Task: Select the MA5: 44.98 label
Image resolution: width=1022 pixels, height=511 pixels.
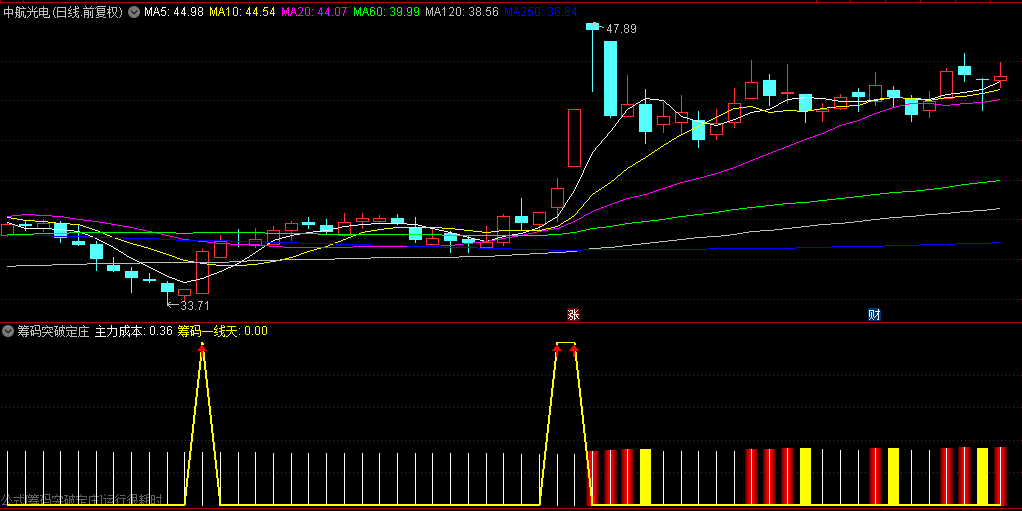Action: point(173,12)
